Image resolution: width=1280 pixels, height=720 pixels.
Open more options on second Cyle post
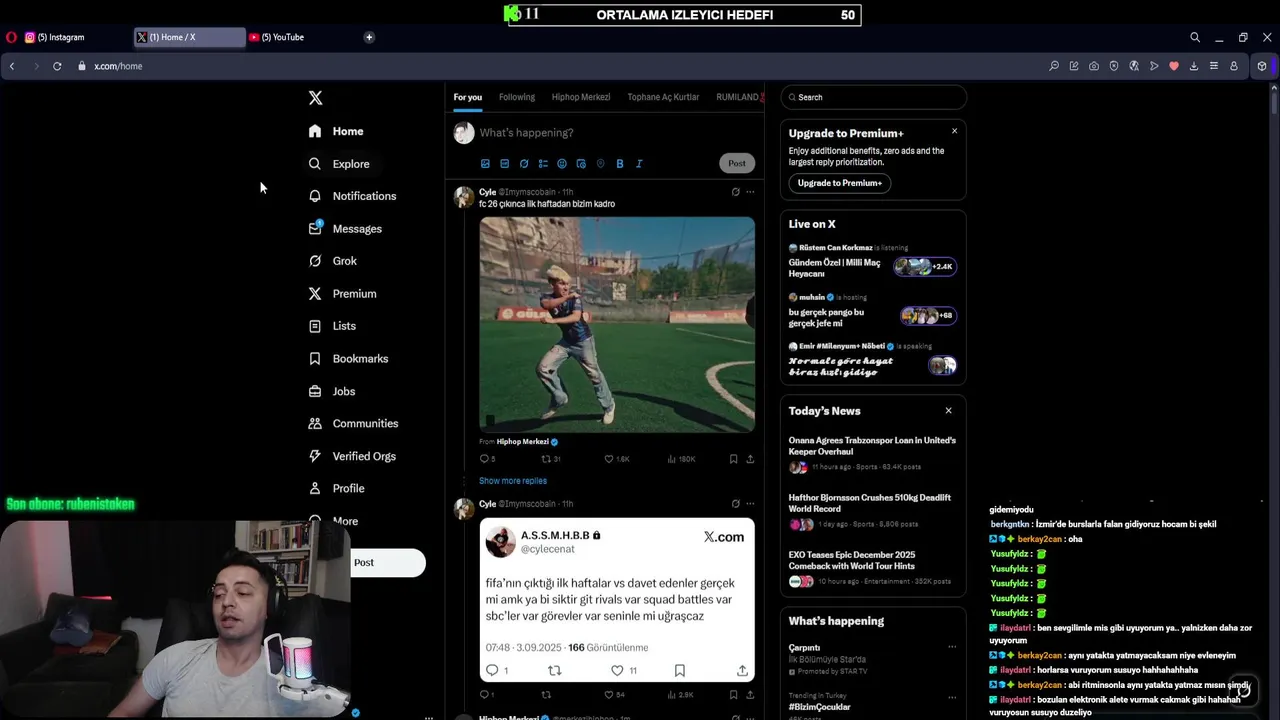click(750, 504)
